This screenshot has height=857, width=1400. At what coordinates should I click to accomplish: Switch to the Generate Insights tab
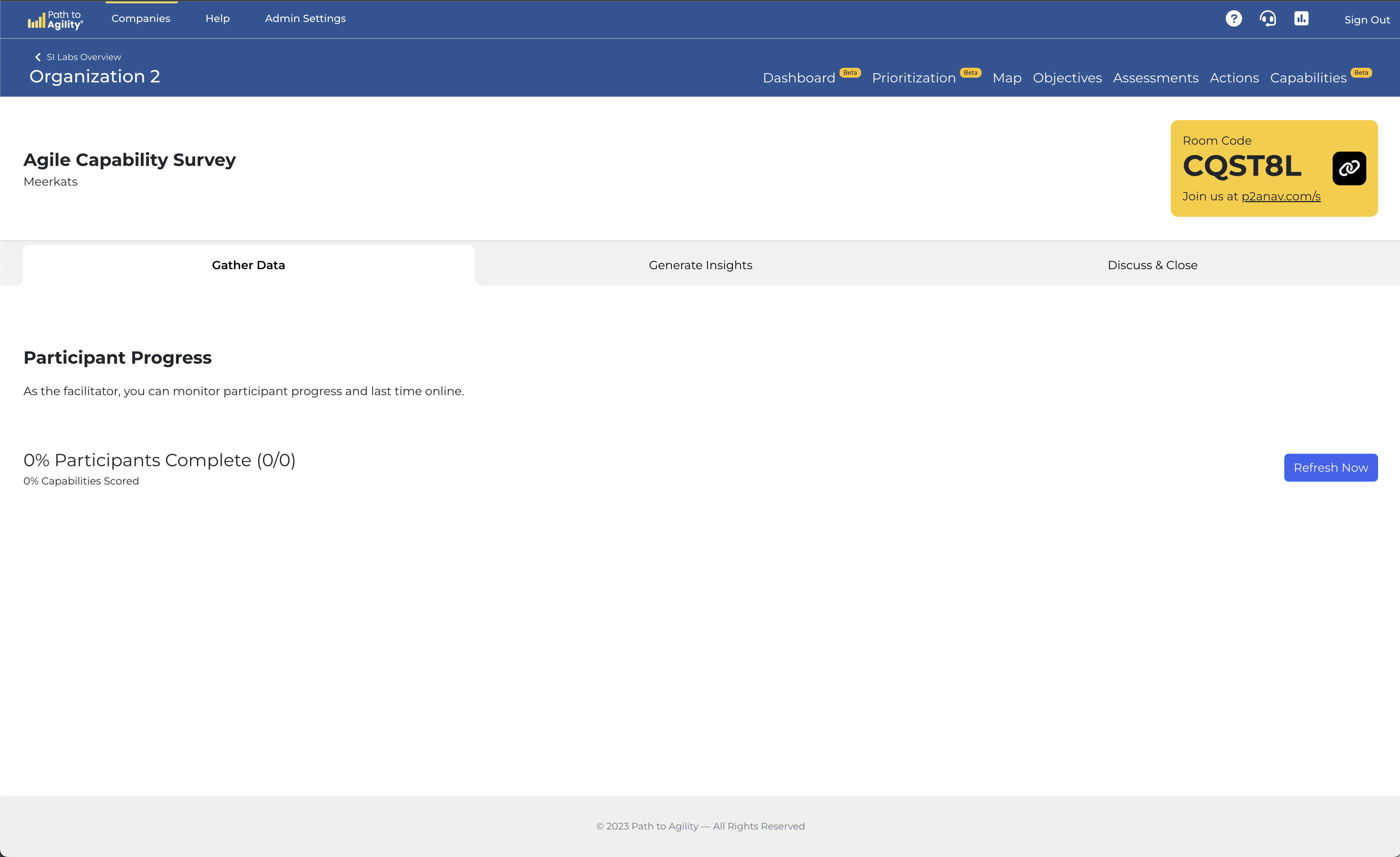(x=700, y=266)
